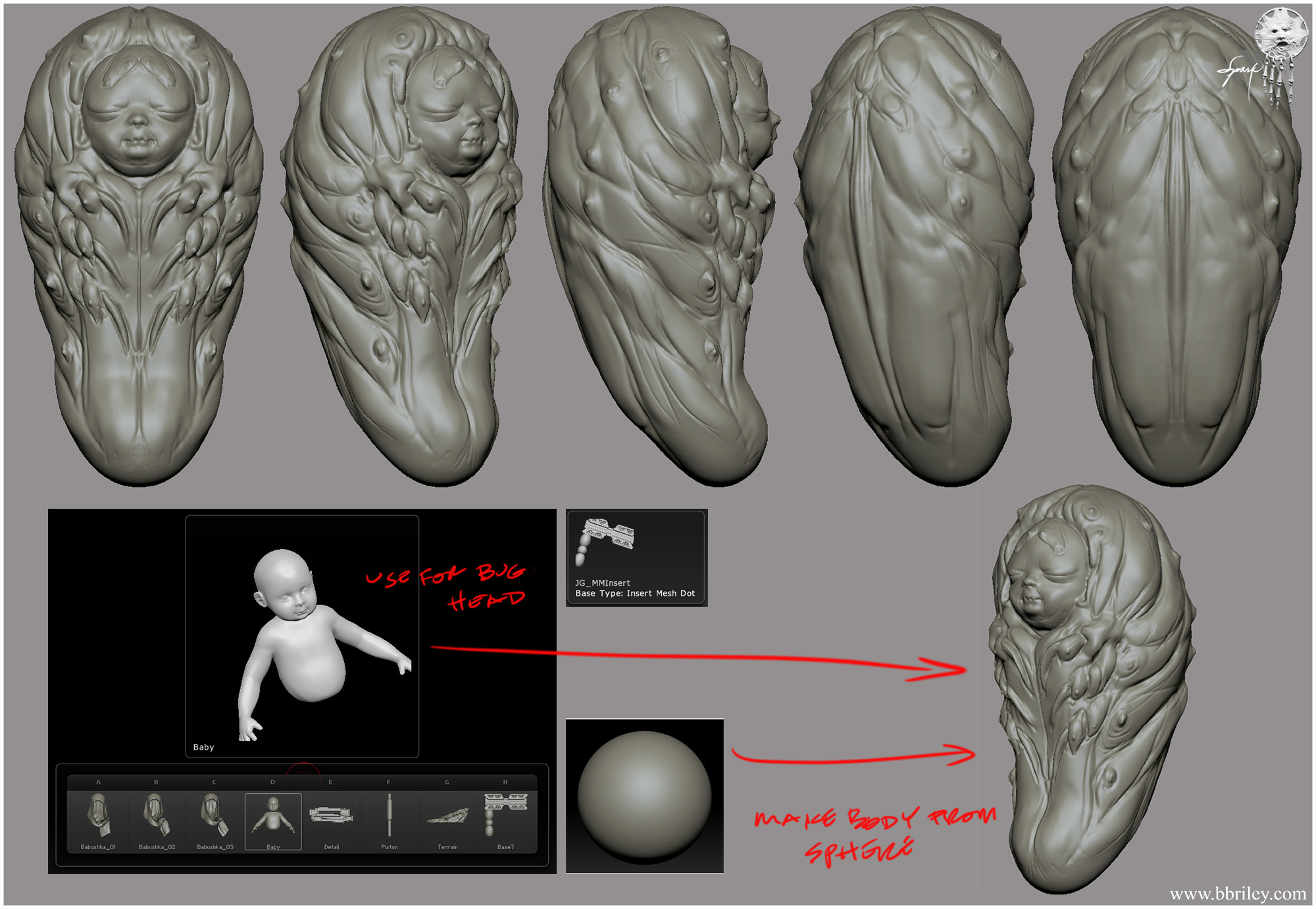This screenshot has width=1316, height=909.
Task: Open the www.bbriley.com link
Action: point(1238,894)
